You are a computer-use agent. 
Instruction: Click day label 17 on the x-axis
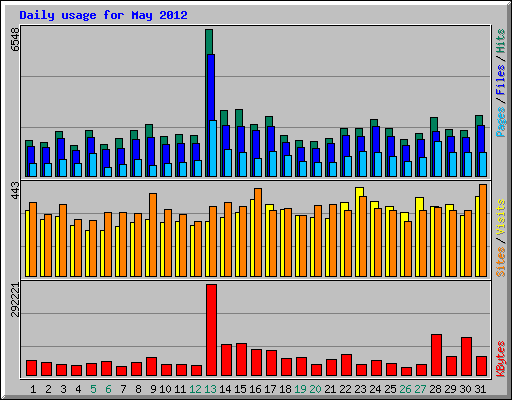pyautogui.click(x=270, y=389)
